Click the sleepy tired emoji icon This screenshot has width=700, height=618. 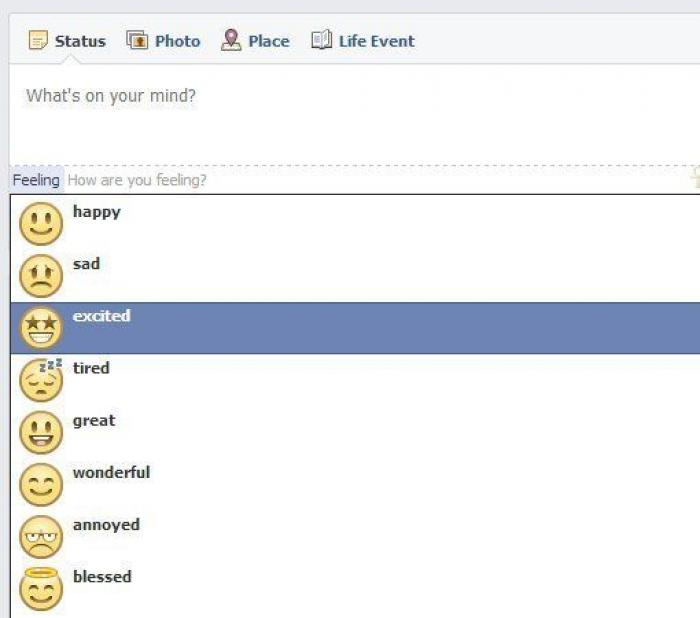pyautogui.click(x=41, y=380)
